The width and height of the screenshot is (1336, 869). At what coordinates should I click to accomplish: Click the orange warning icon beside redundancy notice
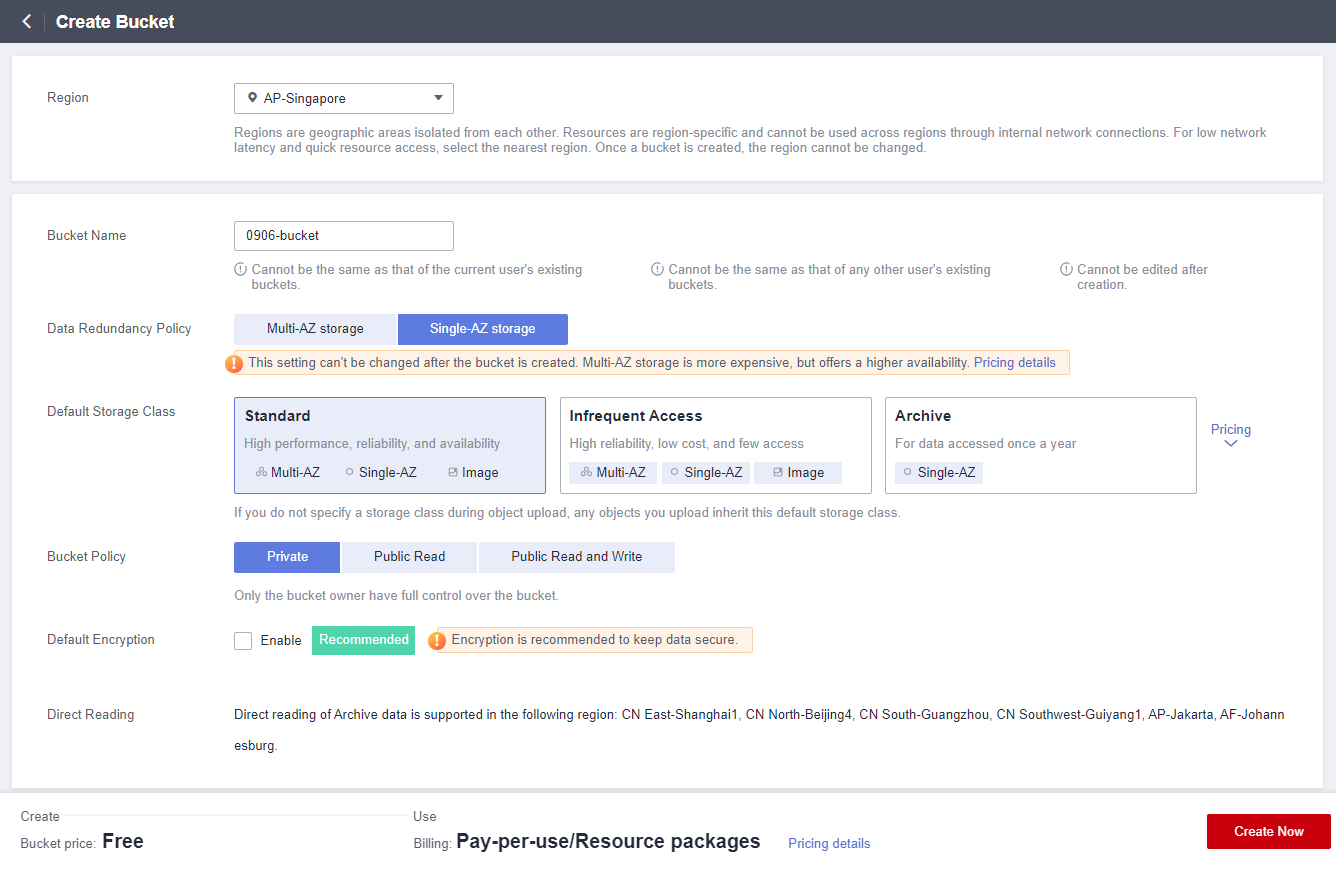pos(234,363)
